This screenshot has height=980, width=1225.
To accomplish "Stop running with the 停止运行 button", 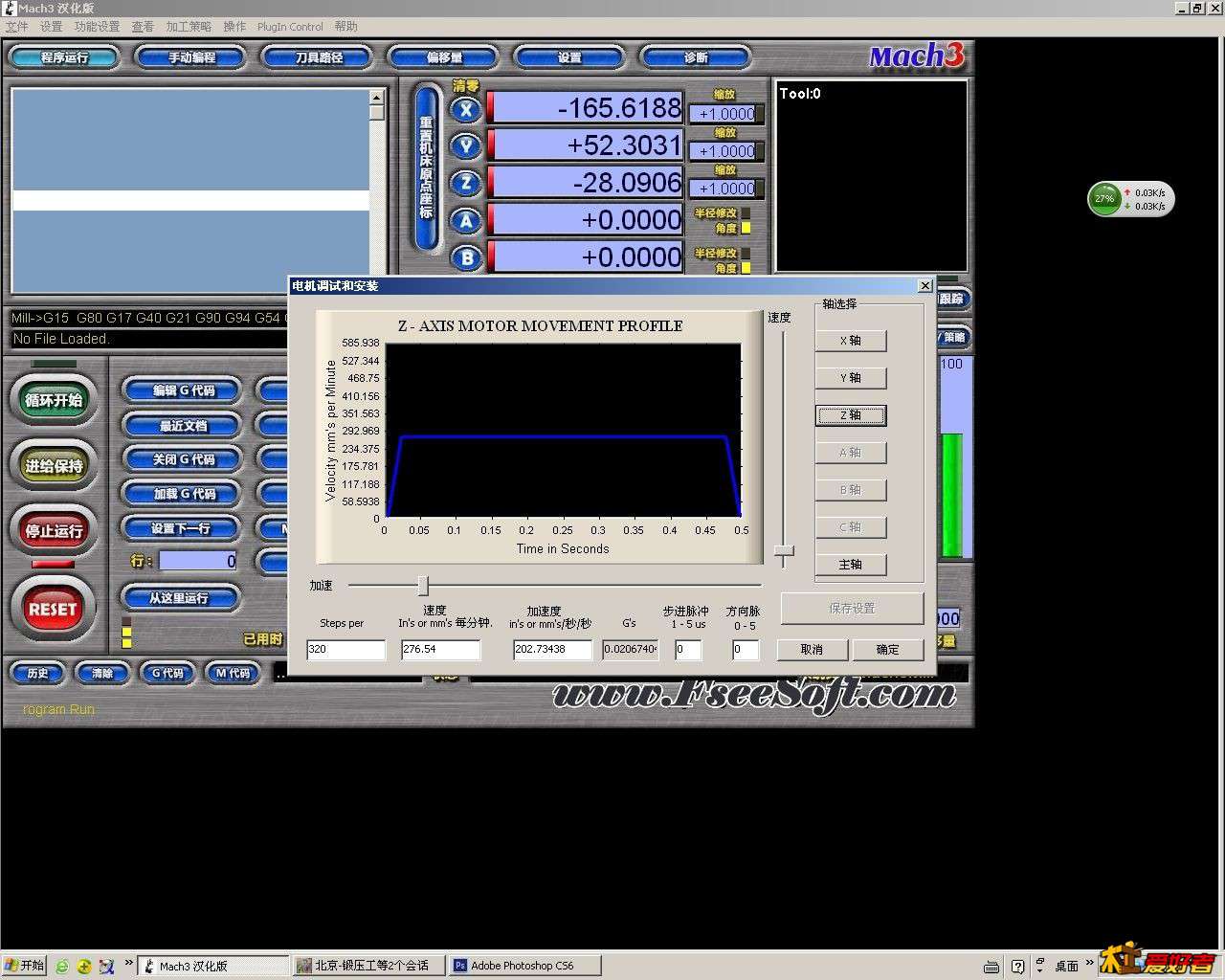I will [x=54, y=530].
